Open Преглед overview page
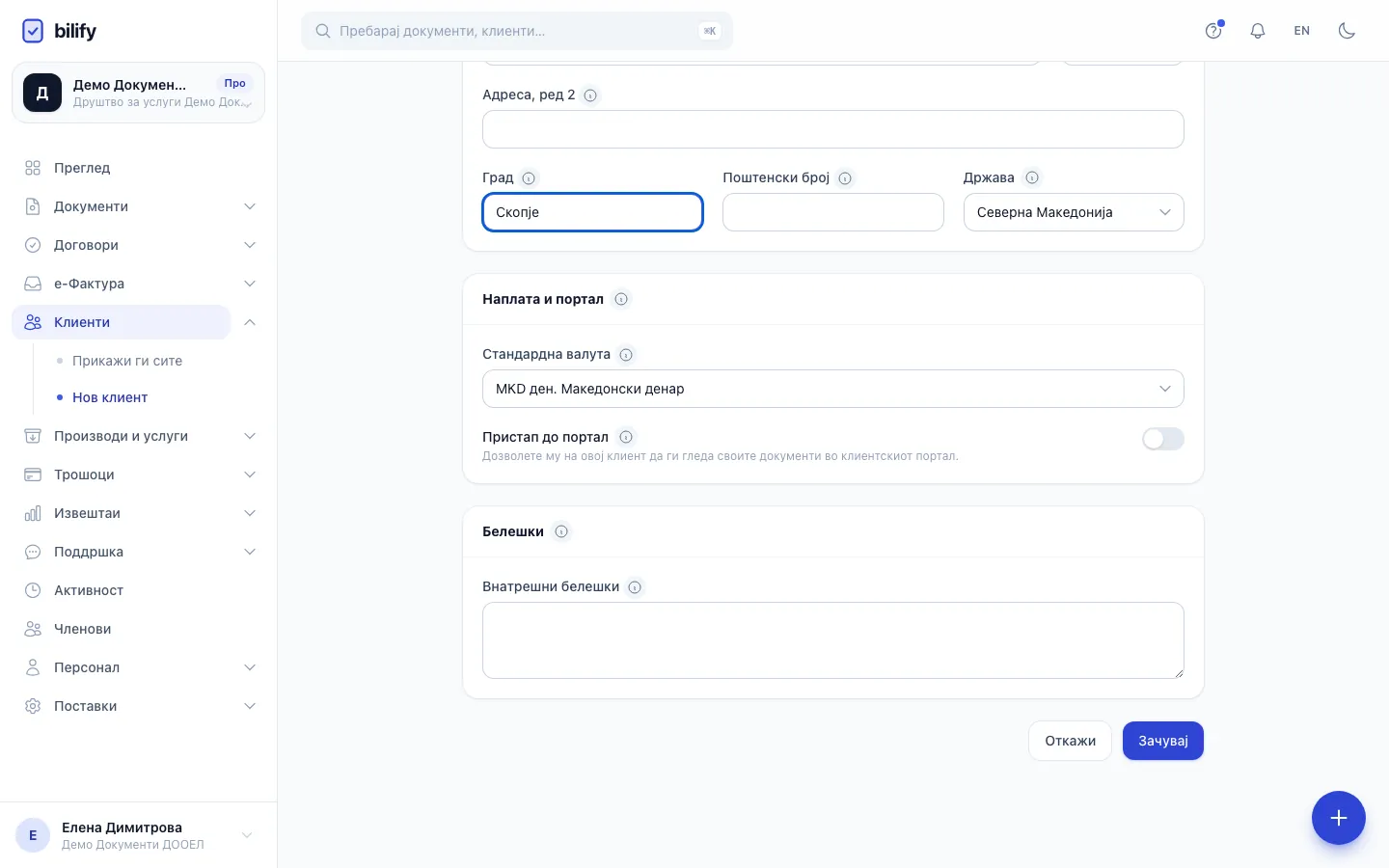1389x868 pixels. pyautogui.click(x=82, y=168)
